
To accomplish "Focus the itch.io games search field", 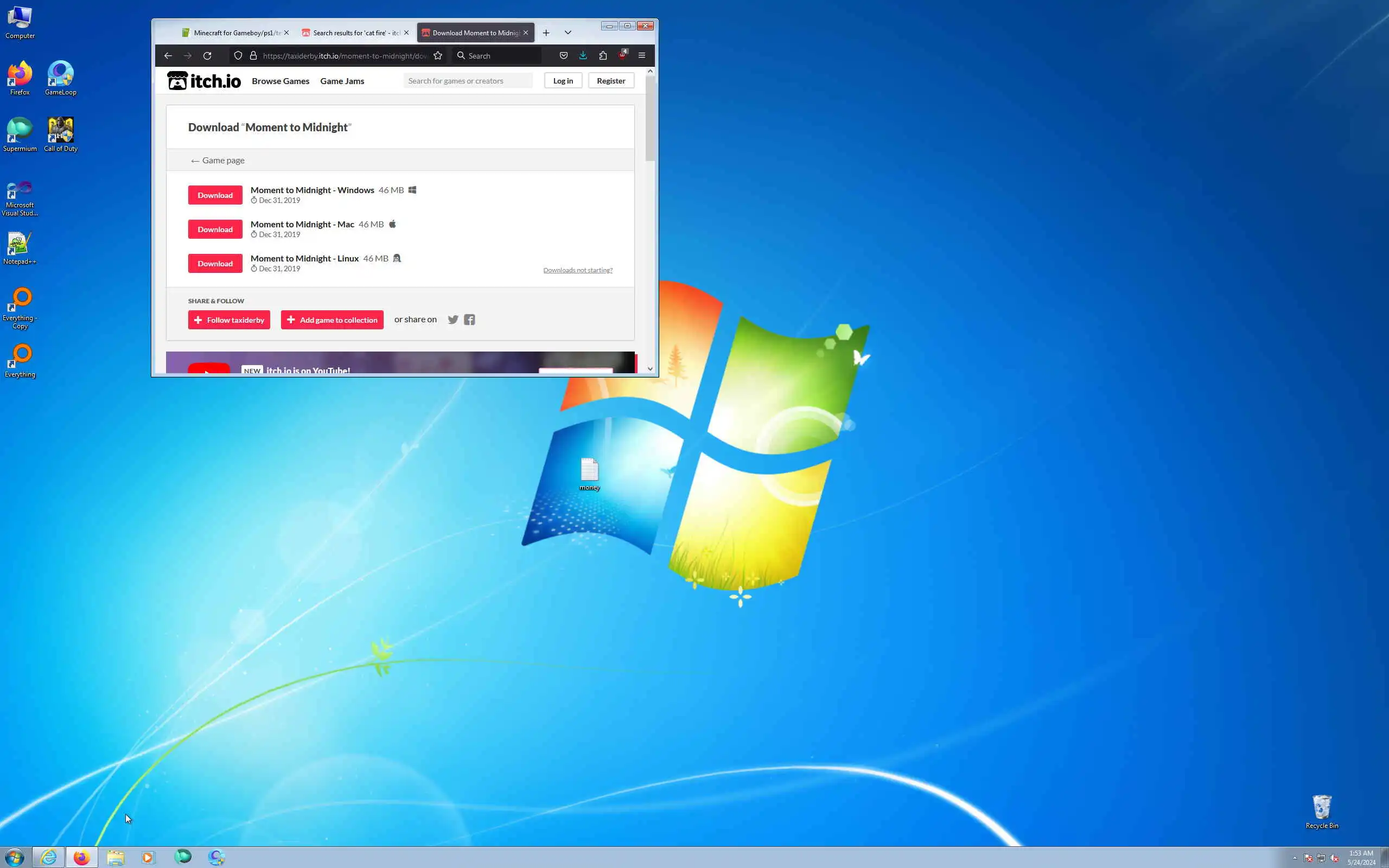I will pyautogui.click(x=468, y=81).
